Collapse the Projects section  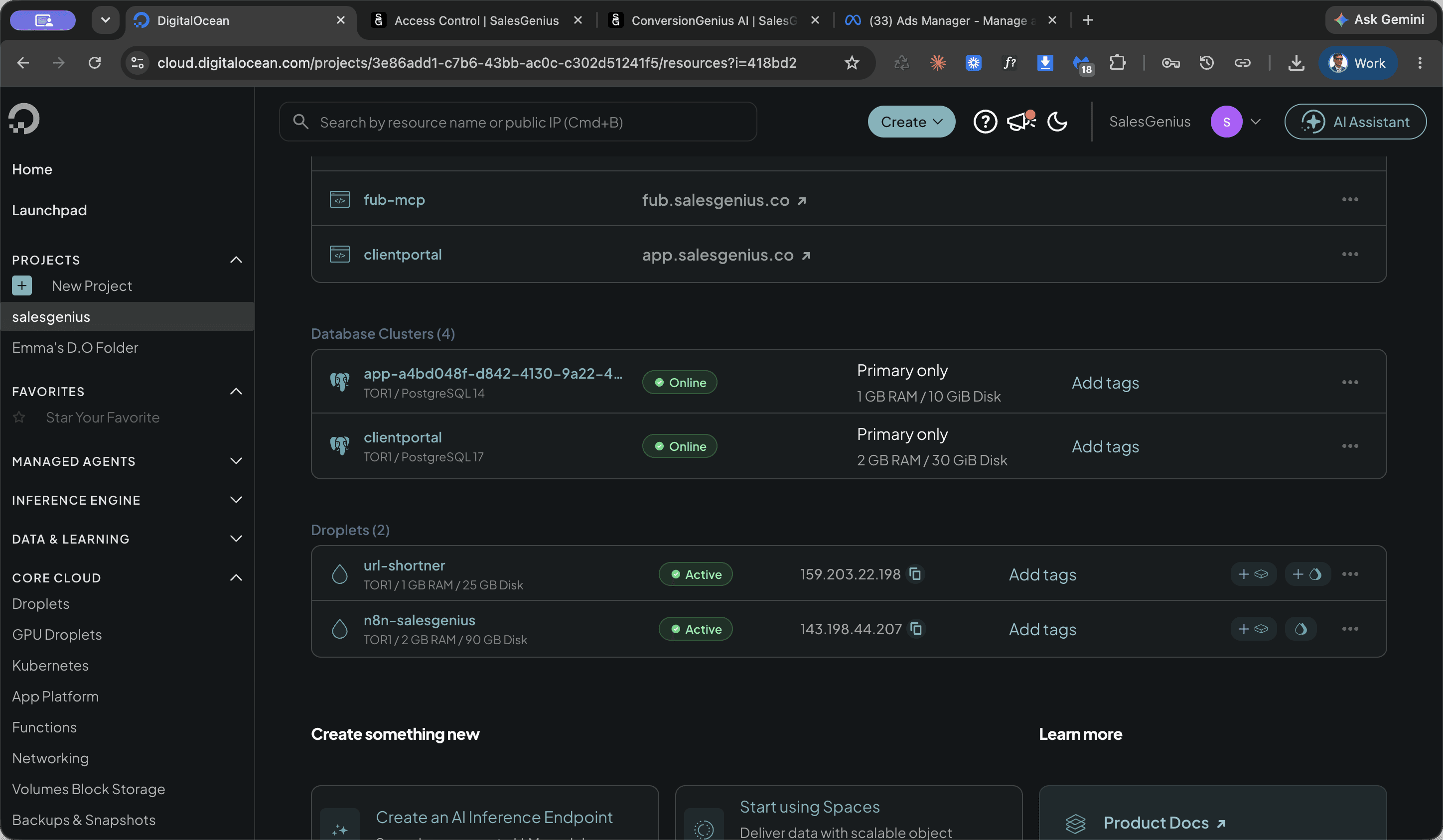236,260
